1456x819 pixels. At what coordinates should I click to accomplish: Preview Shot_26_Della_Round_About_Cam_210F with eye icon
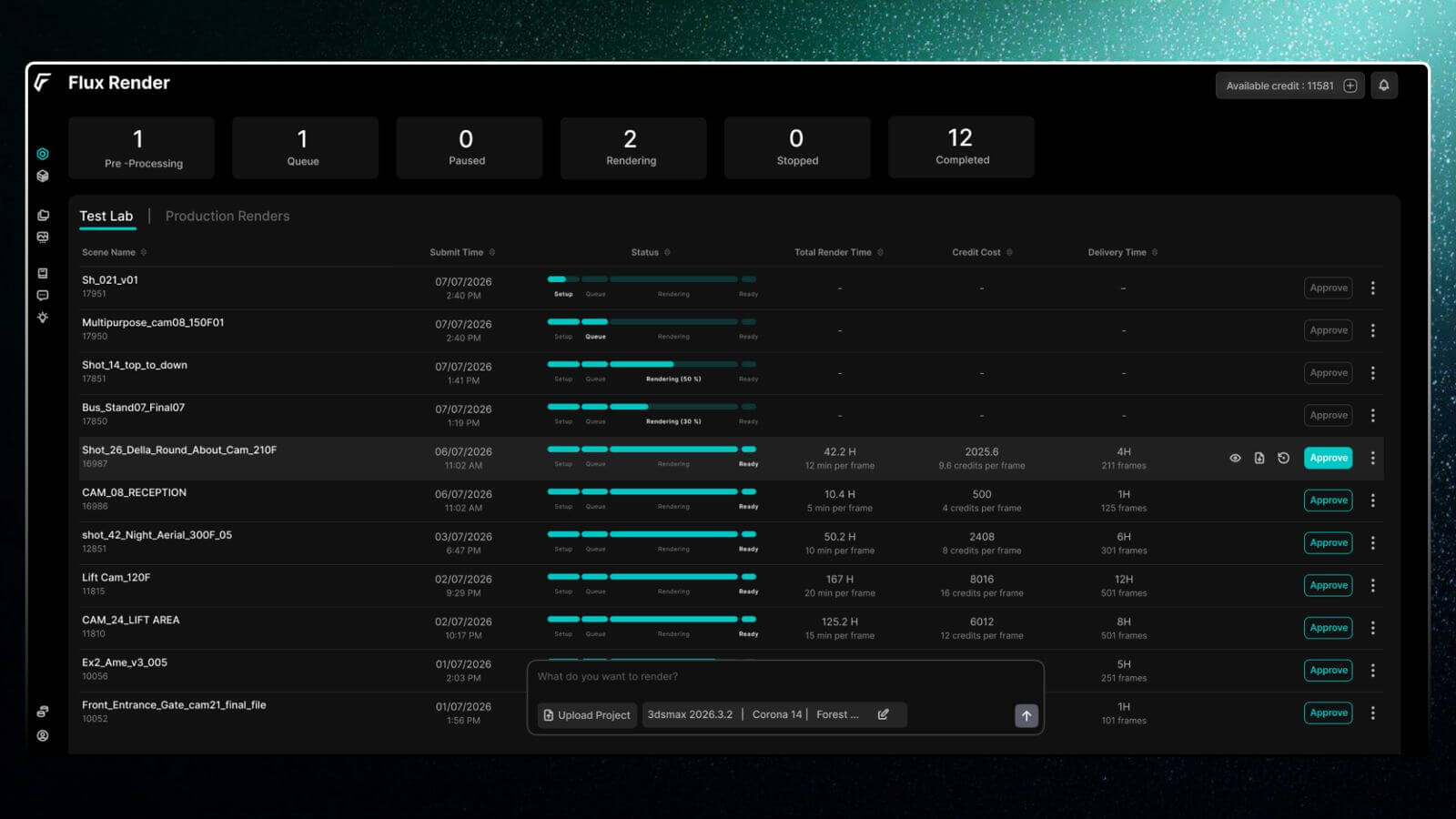(x=1235, y=458)
